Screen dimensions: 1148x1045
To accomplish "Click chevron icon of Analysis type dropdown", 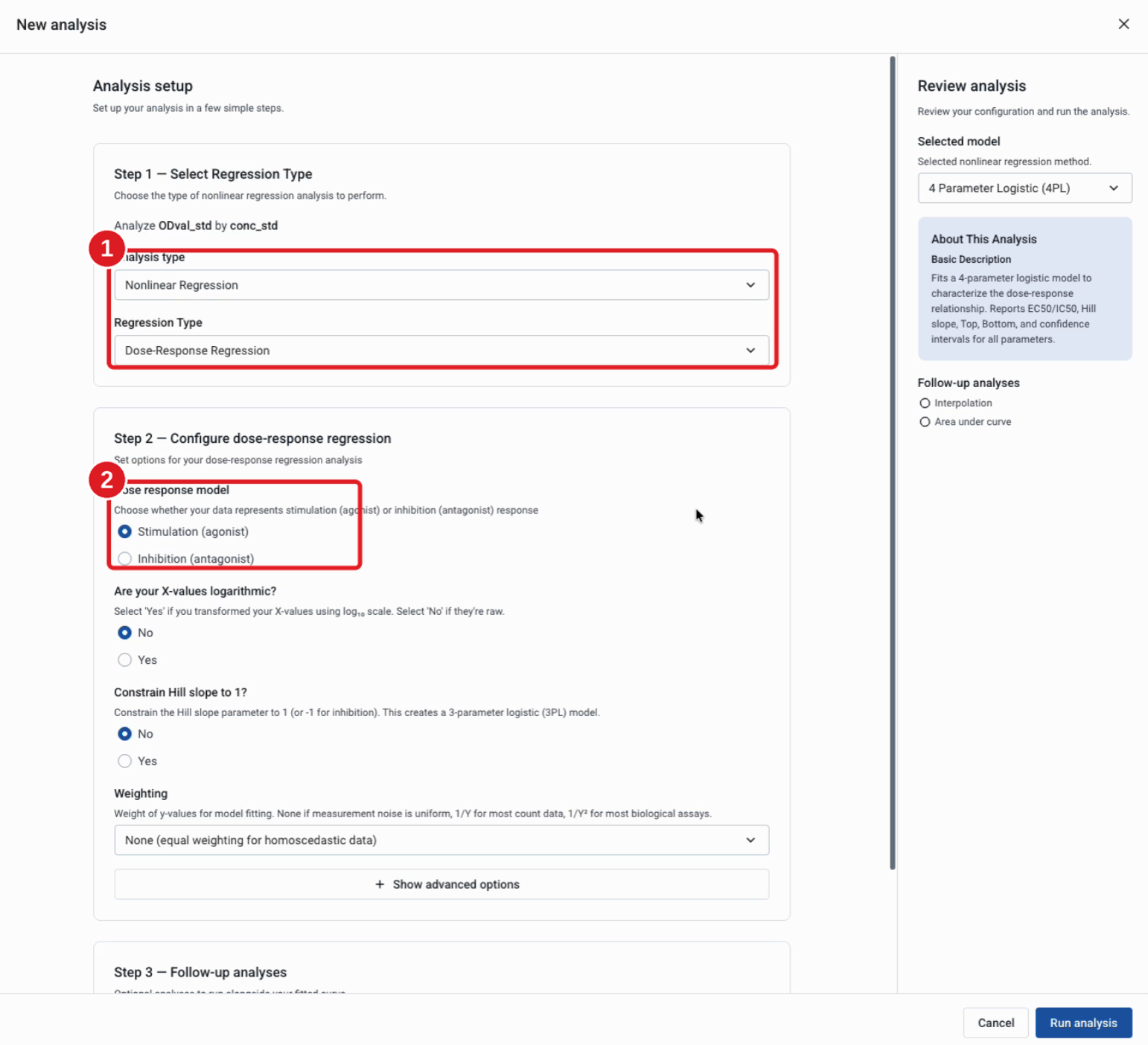I will pos(750,285).
